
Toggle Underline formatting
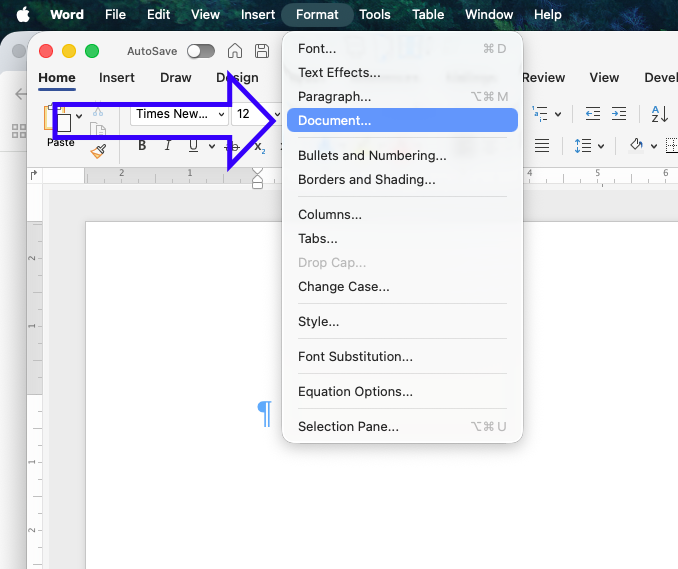[193, 146]
